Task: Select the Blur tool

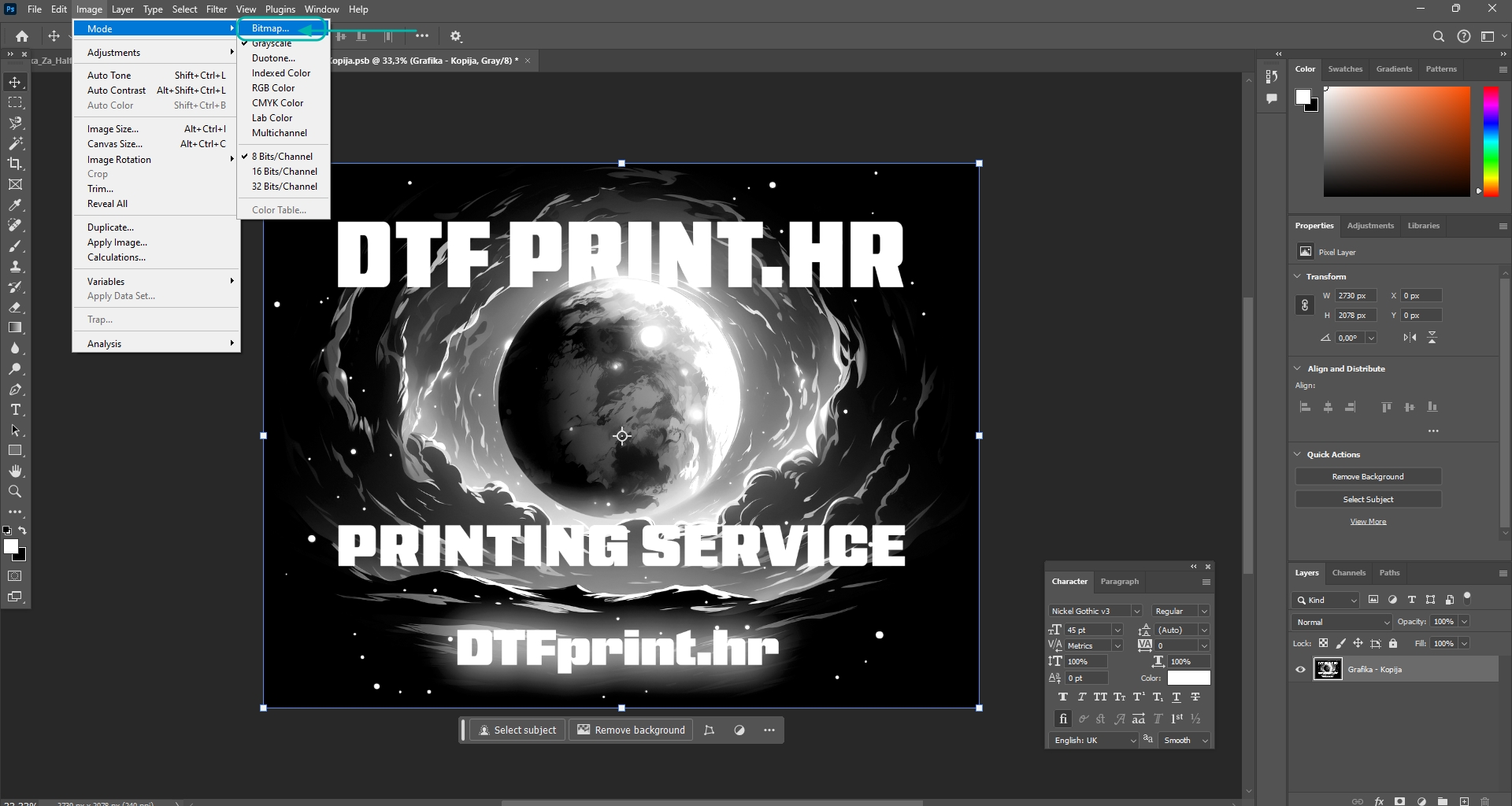Action: (15, 348)
